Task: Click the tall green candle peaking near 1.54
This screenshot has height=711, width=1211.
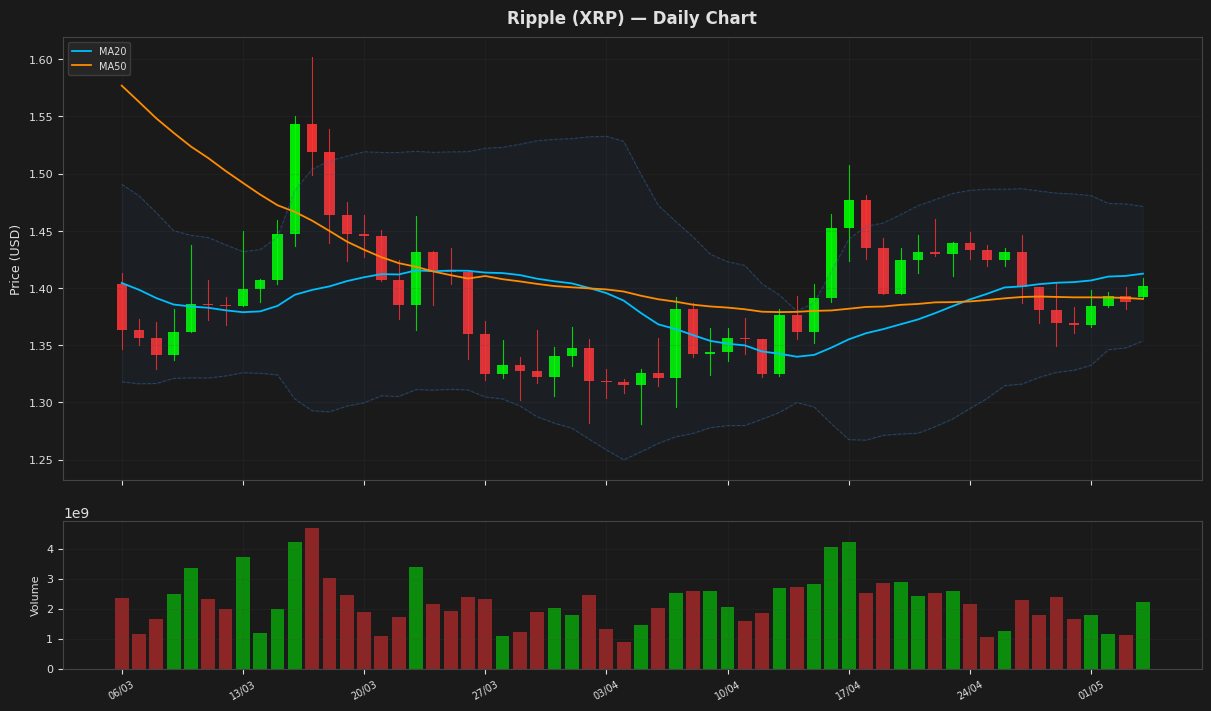Action: (295, 179)
